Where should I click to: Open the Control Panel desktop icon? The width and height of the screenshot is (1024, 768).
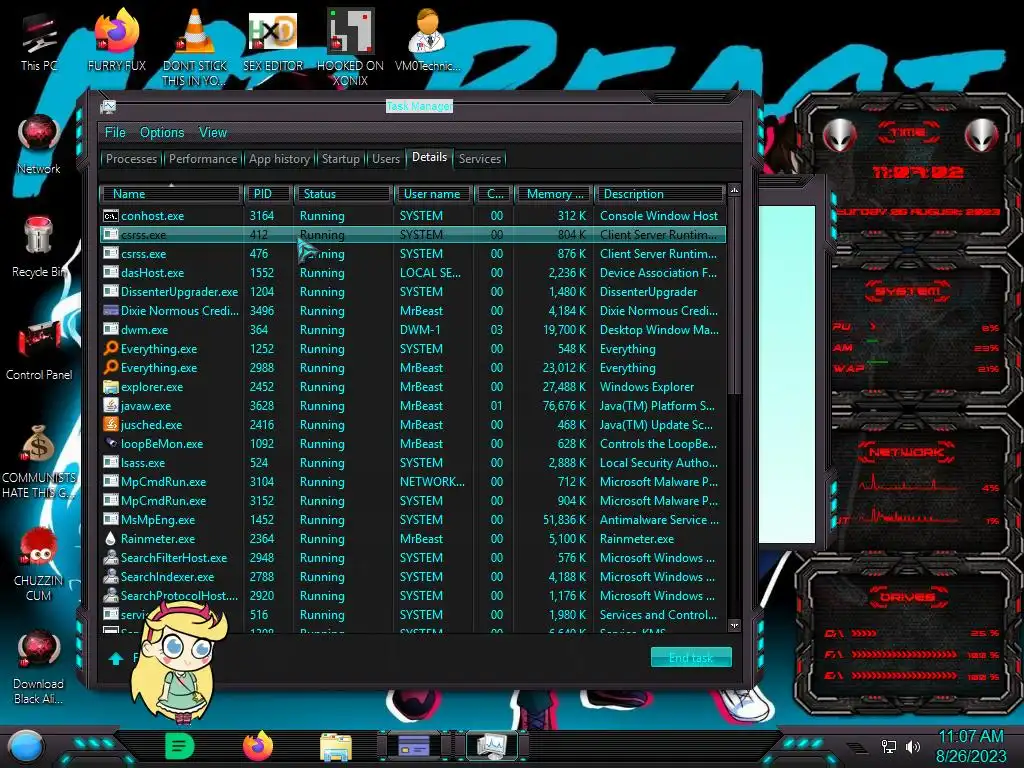[x=39, y=351]
